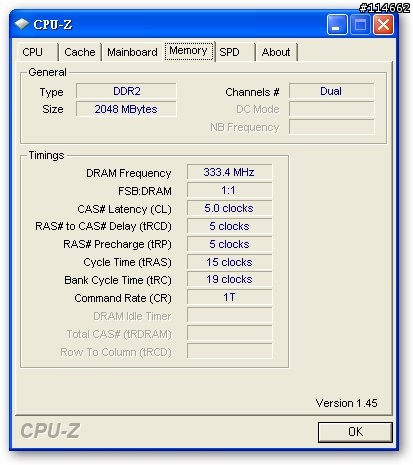Click the CAS# Latency (CL) label
The image size is (413, 465).
(x=124, y=209)
